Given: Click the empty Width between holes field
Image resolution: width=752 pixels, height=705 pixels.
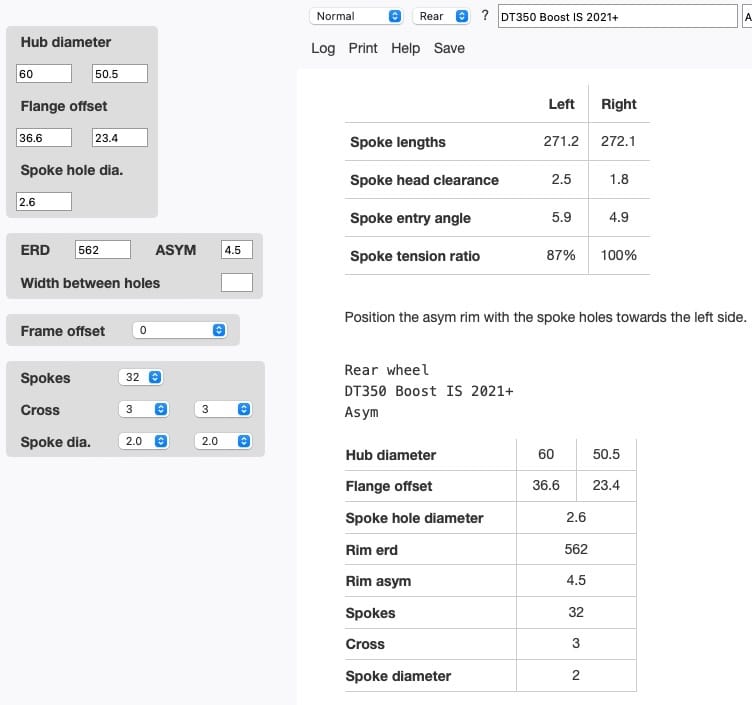Looking at the screenshot, I should coord(236,283).
